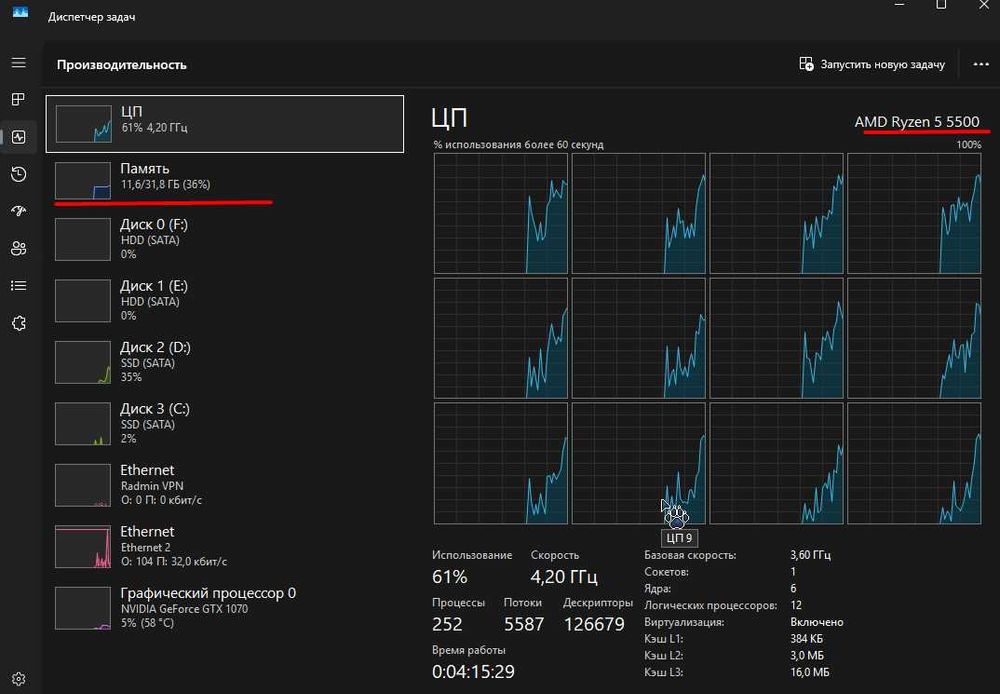Click the Run new task icon

(806, 64)
